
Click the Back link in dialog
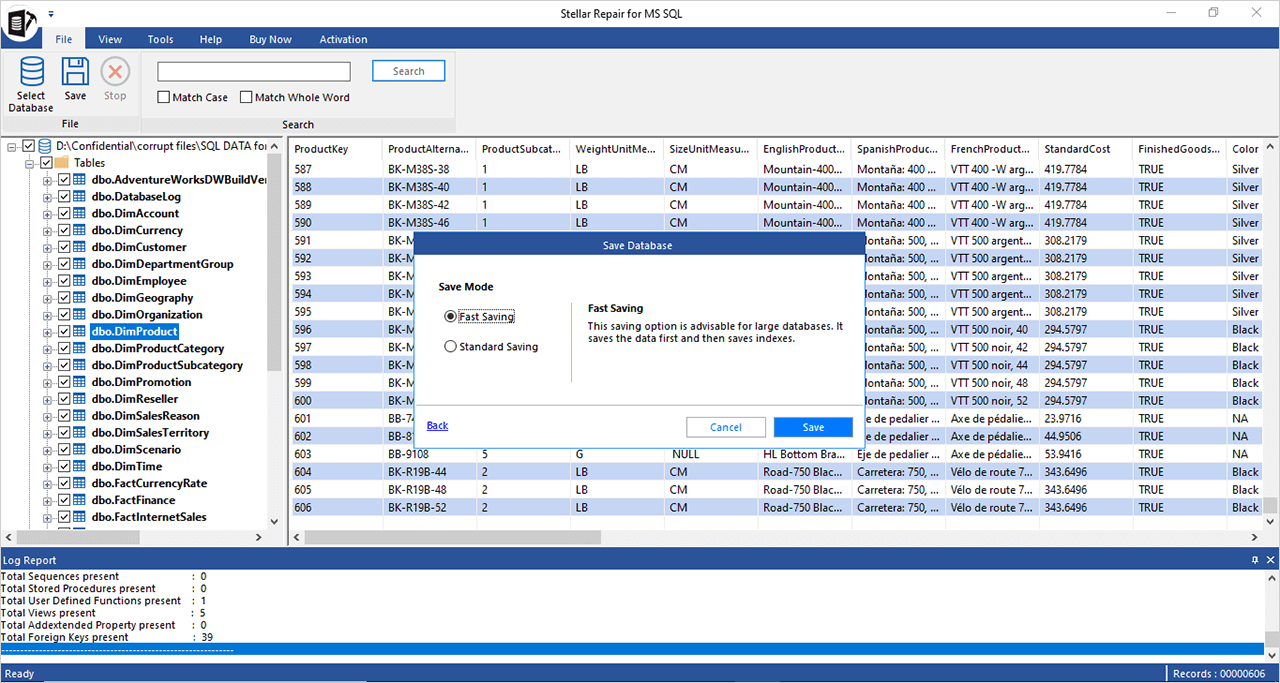(437, 426)
